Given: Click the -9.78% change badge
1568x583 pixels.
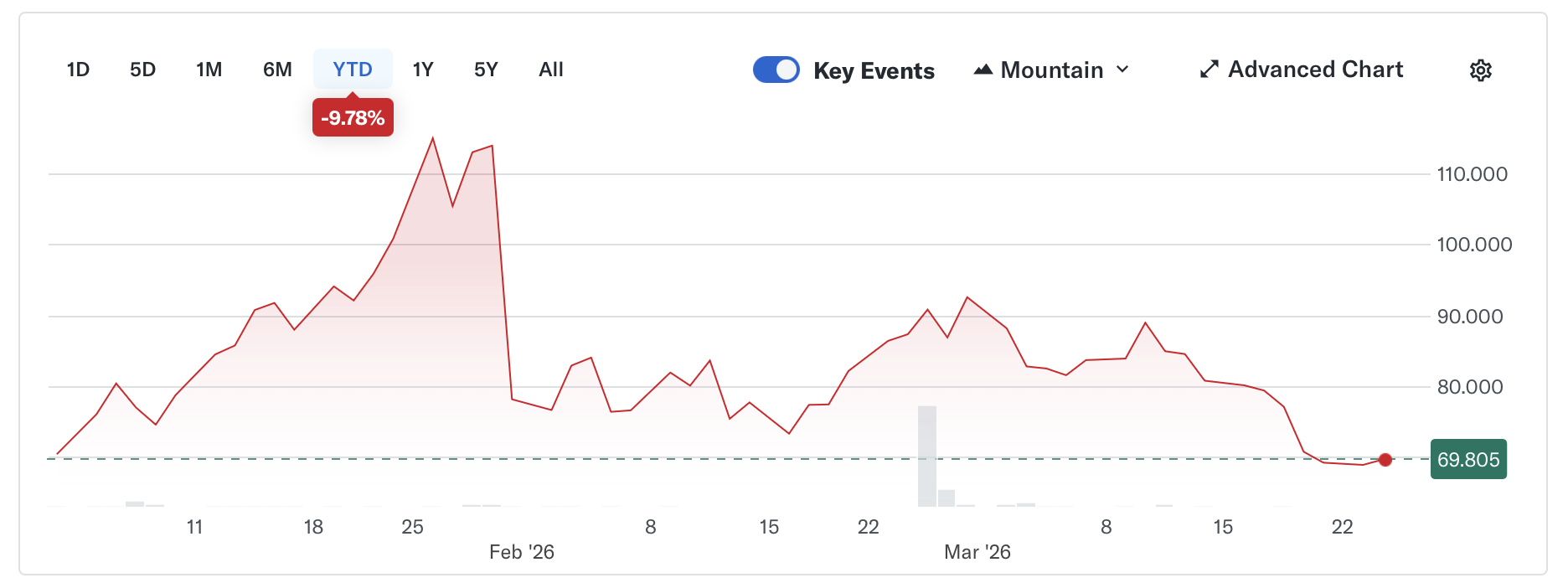Looking at the screenshot, I should coord(353,118).
